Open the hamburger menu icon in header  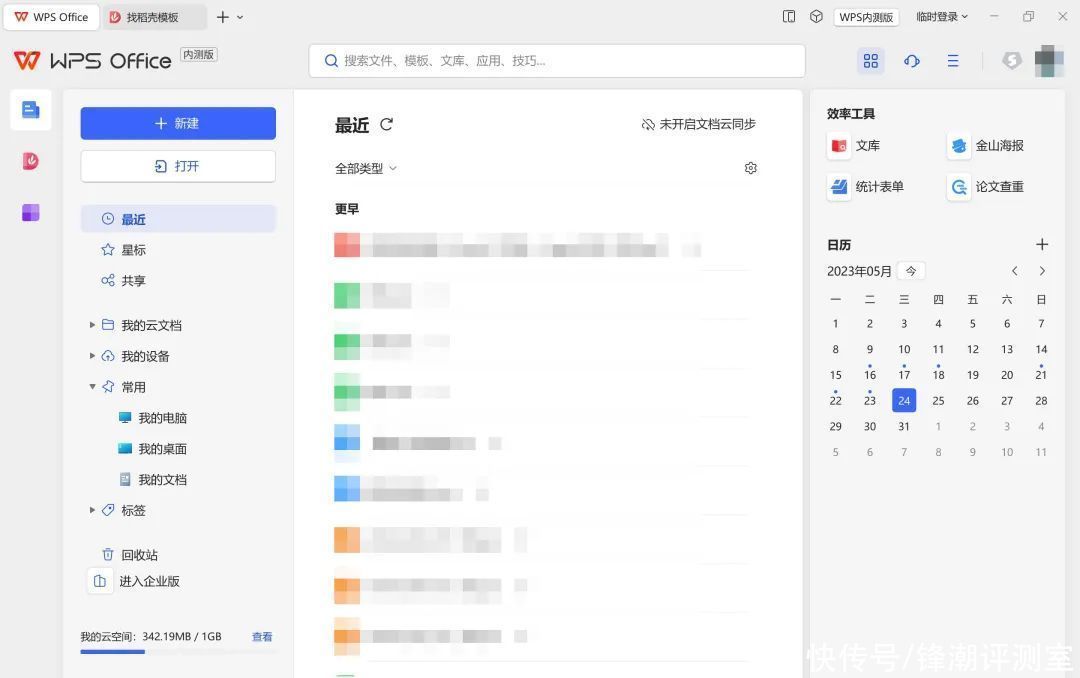click(x=953, y=61)
